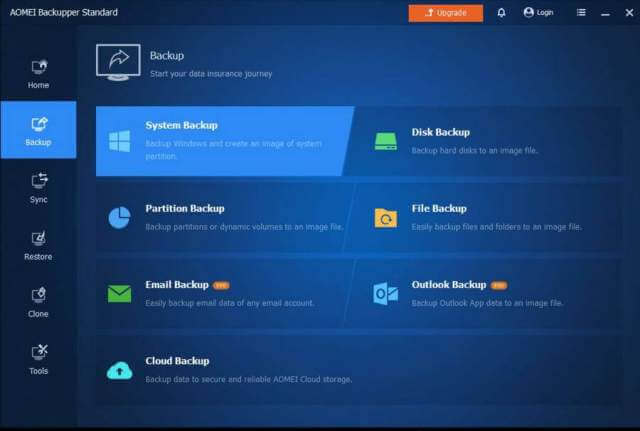Open the Backup sidebar tab
Screen dimensions: 640x431
coord(38,130)
